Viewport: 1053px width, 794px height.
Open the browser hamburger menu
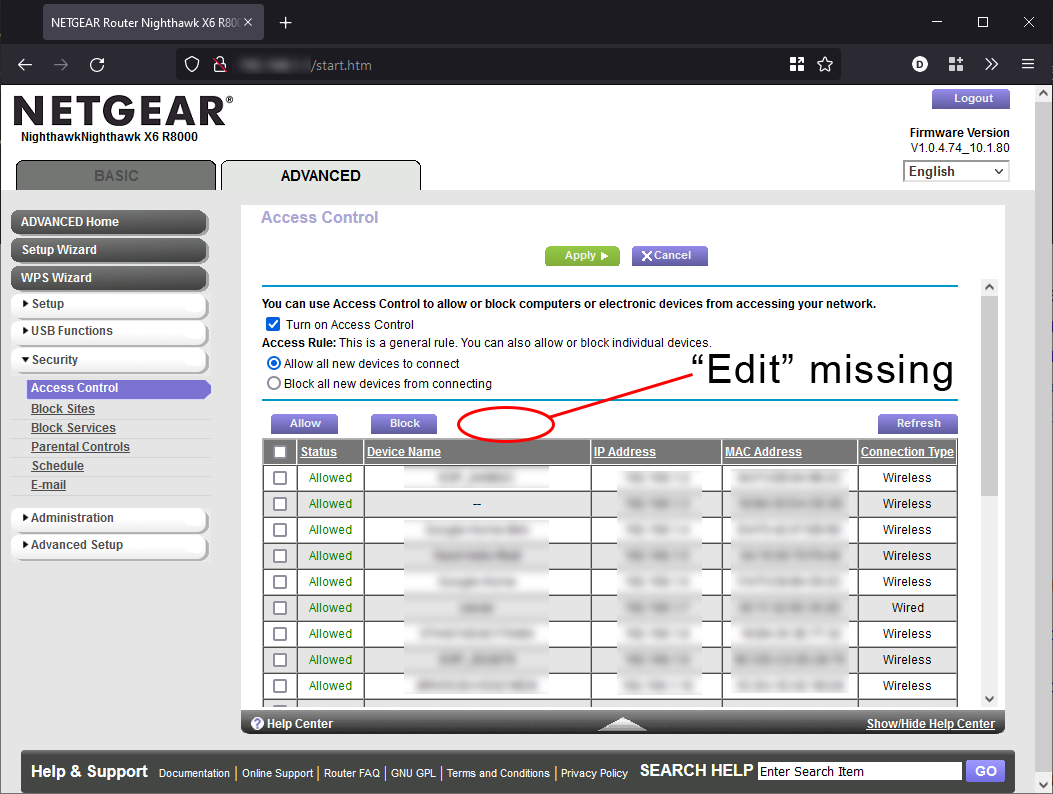tap(1028, 64)
